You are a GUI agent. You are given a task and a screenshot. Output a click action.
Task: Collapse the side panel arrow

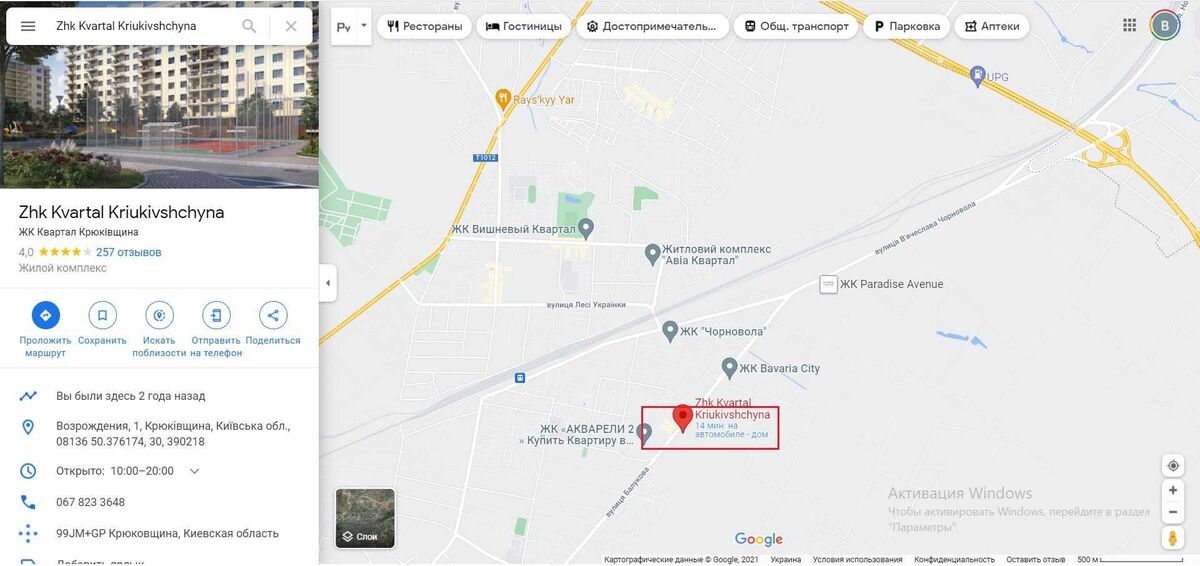click(x=327, y=283)
